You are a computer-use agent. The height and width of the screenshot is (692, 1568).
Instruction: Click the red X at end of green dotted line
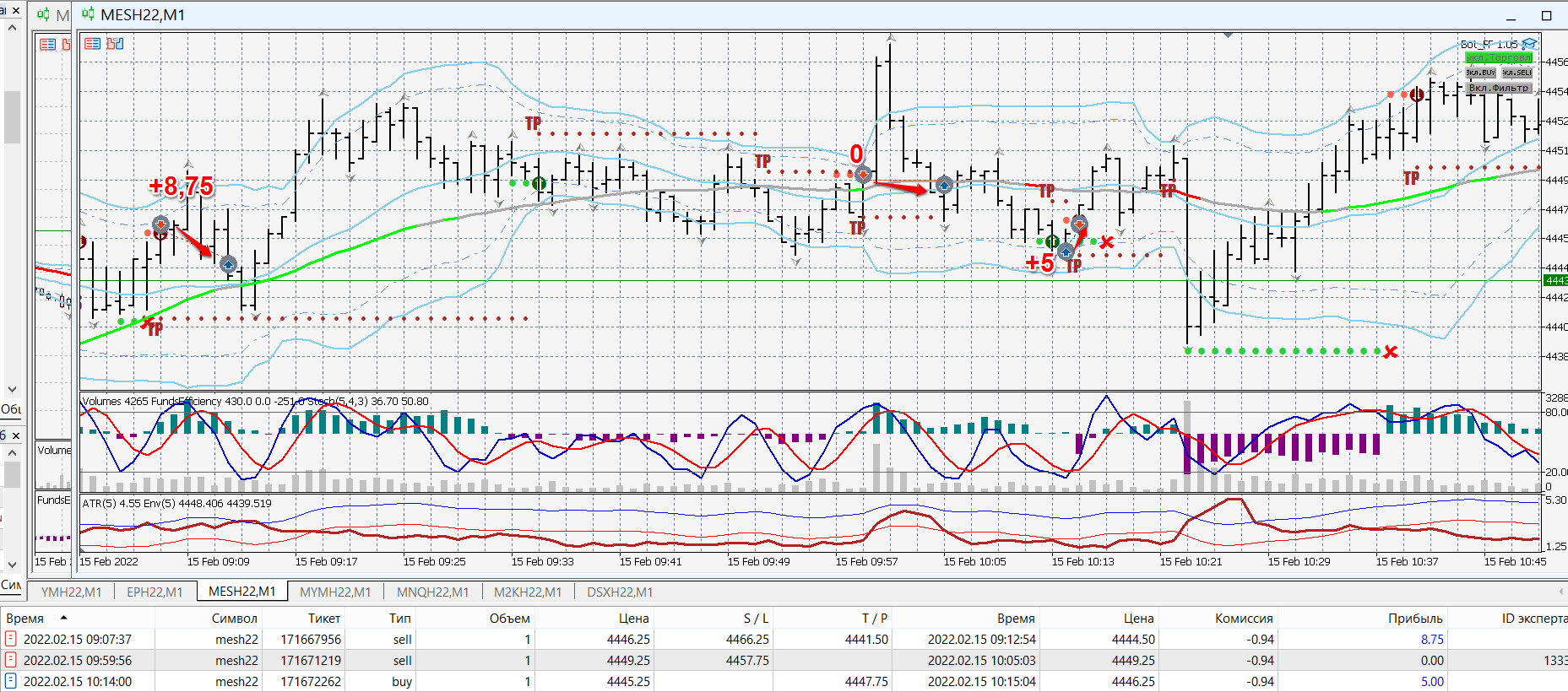1391,352
